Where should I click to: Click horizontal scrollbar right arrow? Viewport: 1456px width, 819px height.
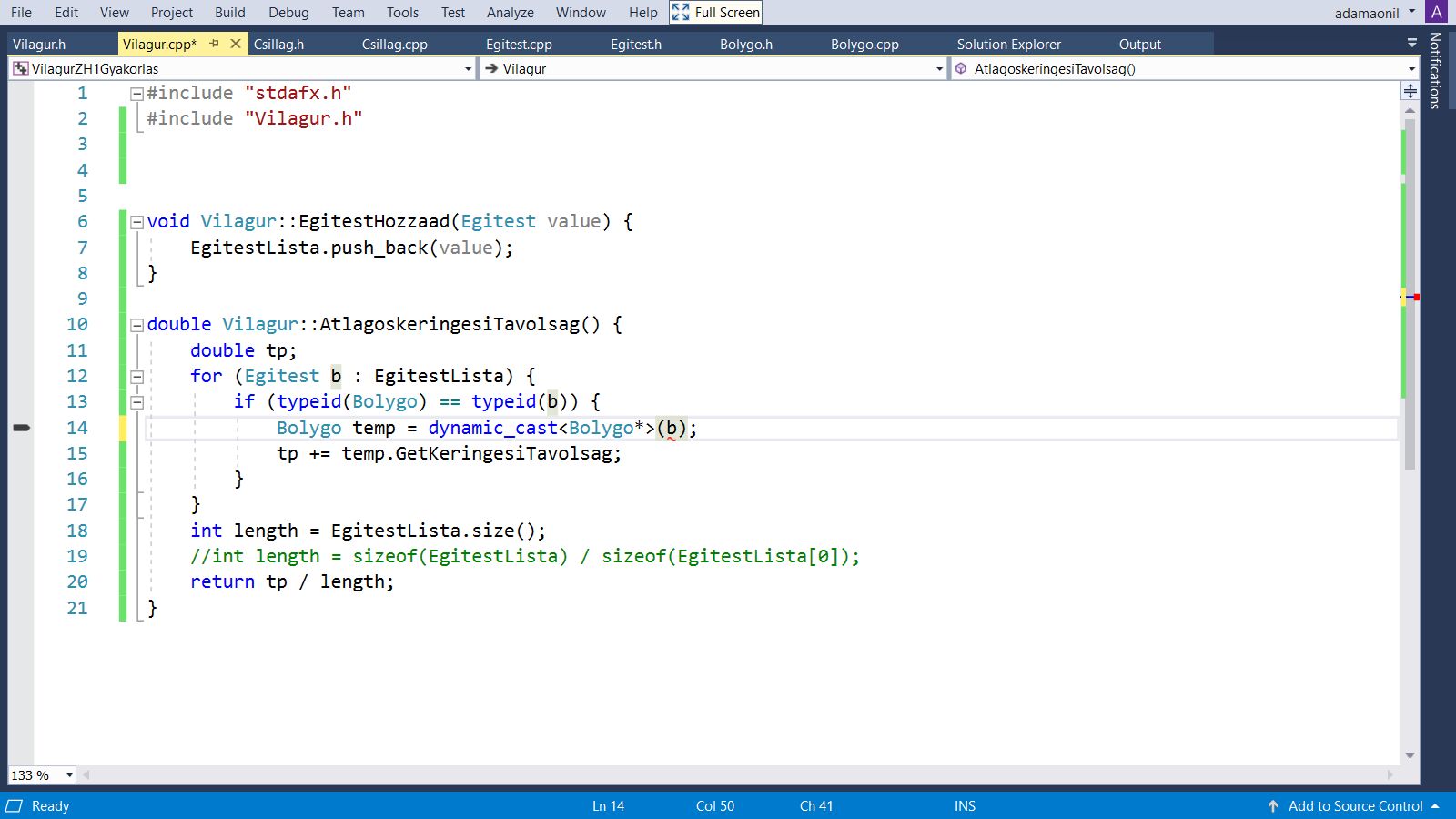1390,775
